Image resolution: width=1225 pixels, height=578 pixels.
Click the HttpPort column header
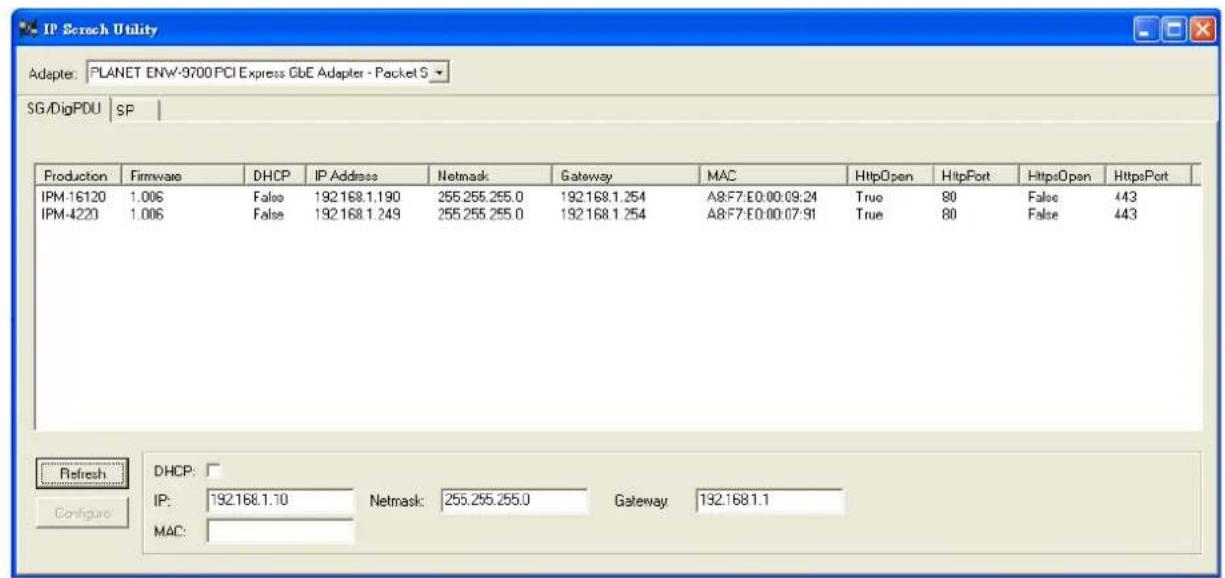click(x=976, y=174)
